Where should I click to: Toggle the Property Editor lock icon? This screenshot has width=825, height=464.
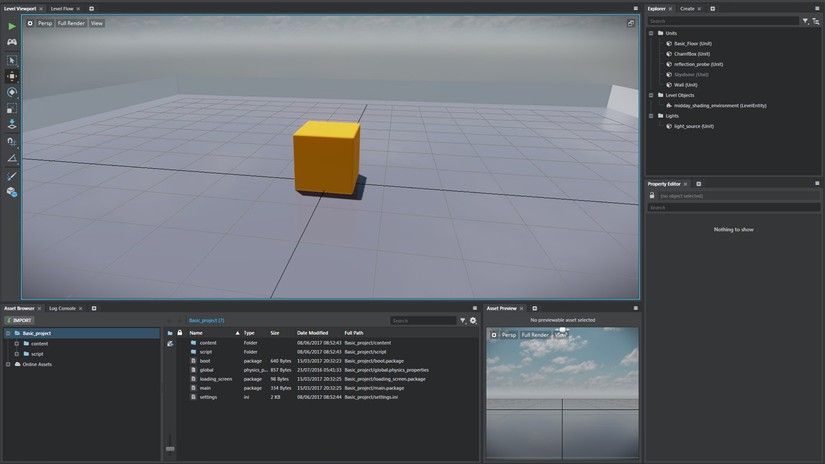point(652,196)
